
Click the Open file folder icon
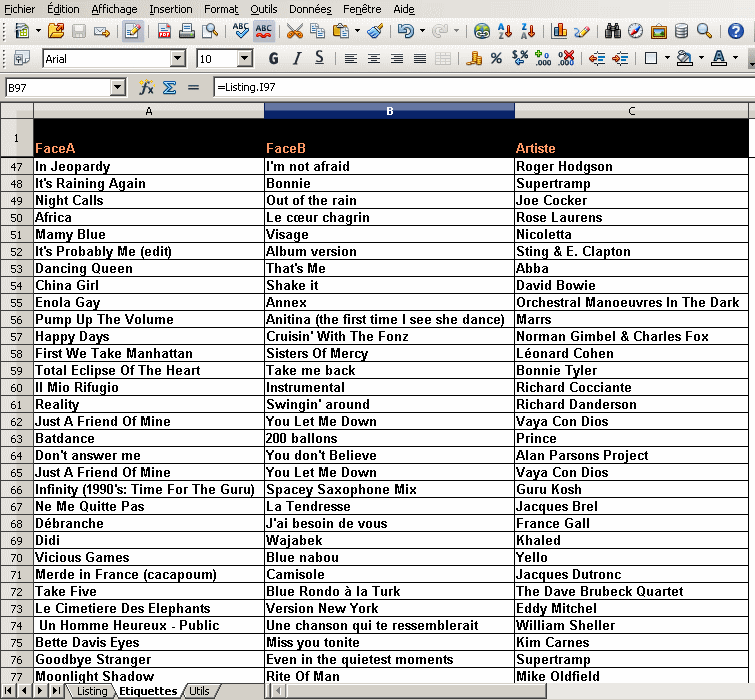pos(56,31)
